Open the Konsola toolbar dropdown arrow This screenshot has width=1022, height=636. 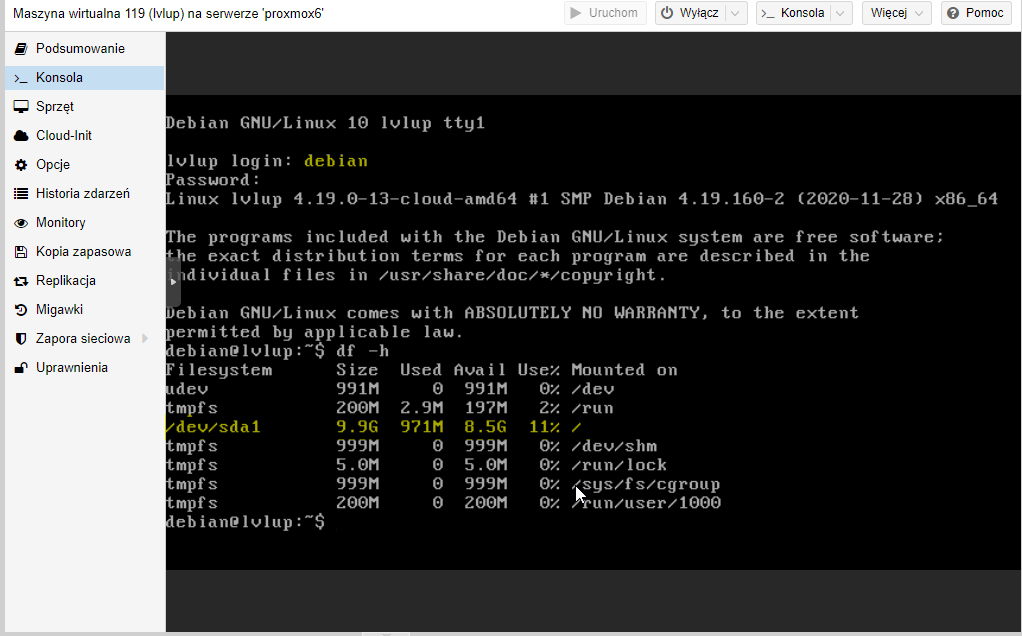point(841,13)
